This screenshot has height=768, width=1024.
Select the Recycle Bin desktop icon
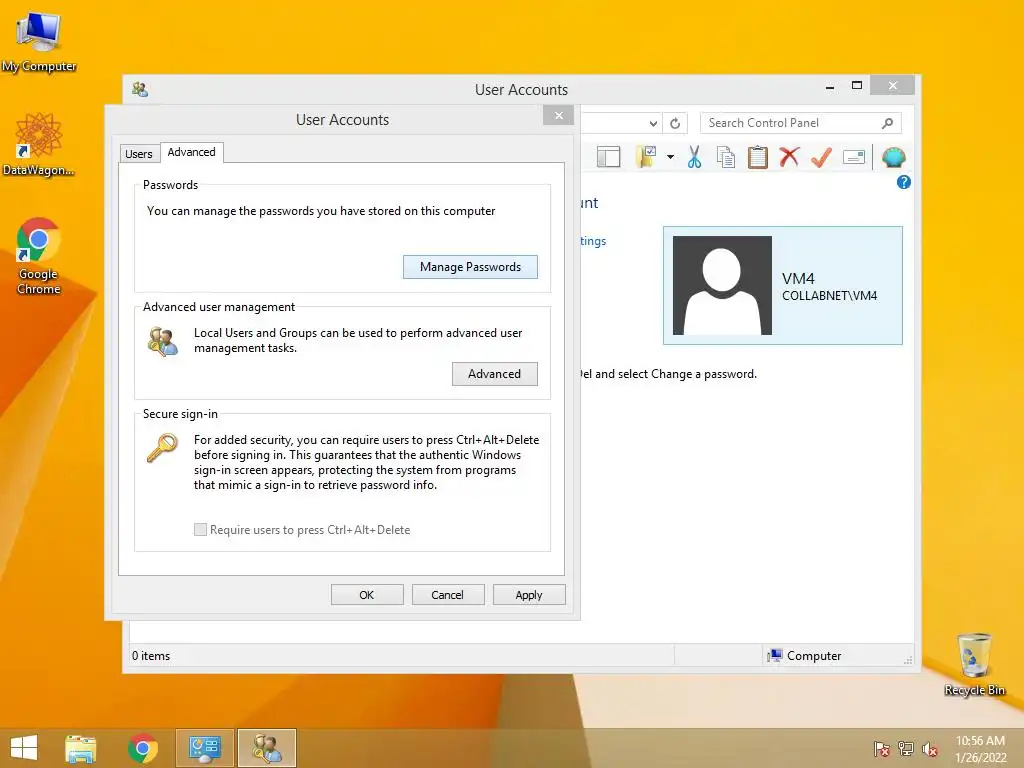click(974, 665)
